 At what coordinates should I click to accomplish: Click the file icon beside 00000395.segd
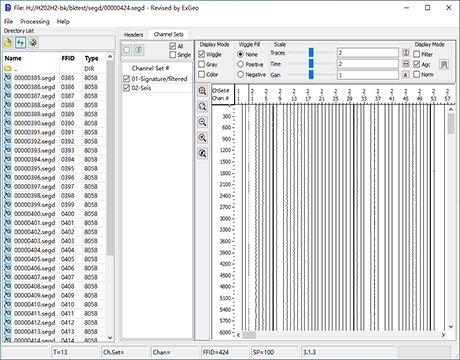8,168
